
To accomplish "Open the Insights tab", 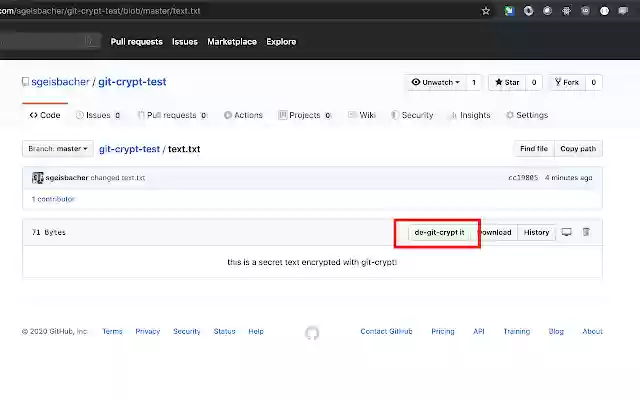I will click(x=470, y=115).
